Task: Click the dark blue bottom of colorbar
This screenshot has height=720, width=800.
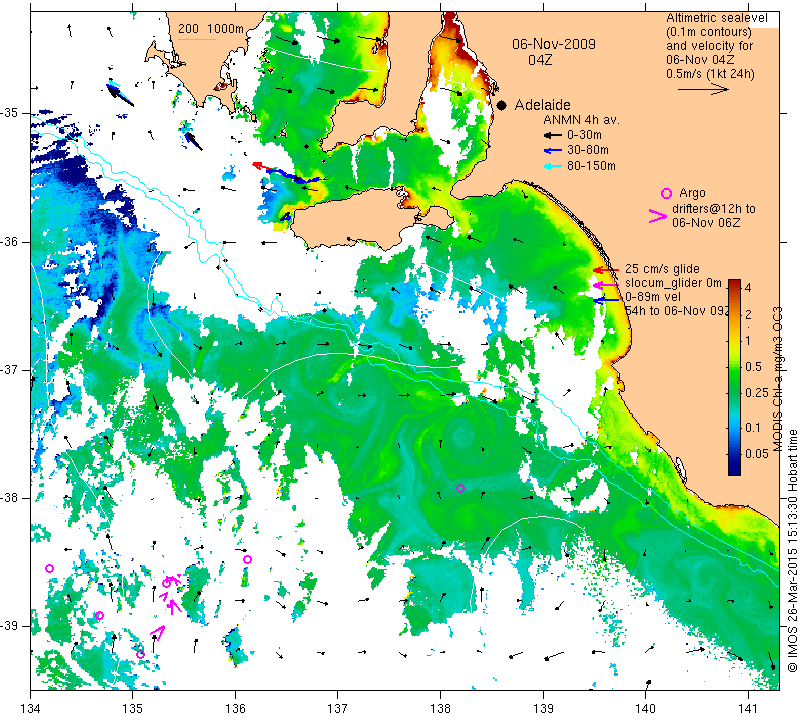Action: 734,468
